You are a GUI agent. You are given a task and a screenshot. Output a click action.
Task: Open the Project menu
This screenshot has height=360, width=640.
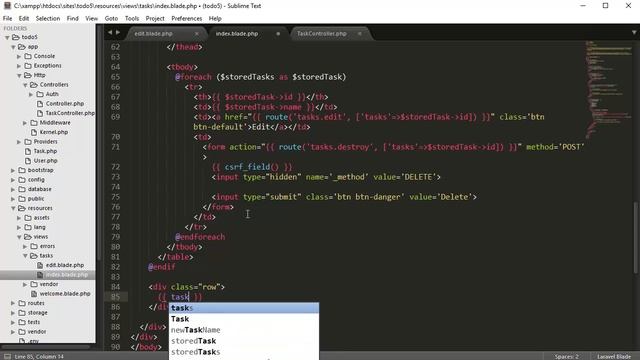pyautogui.click(x=155, y=18)
